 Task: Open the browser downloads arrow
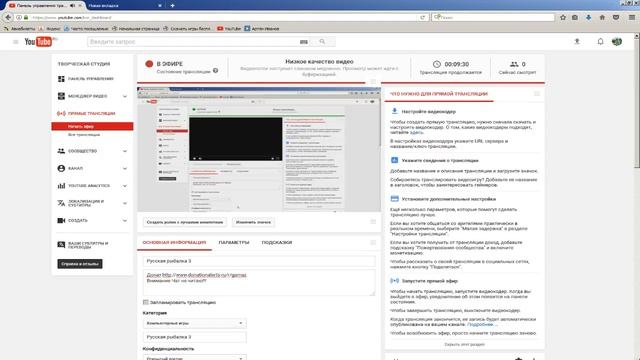pos(588,18)
